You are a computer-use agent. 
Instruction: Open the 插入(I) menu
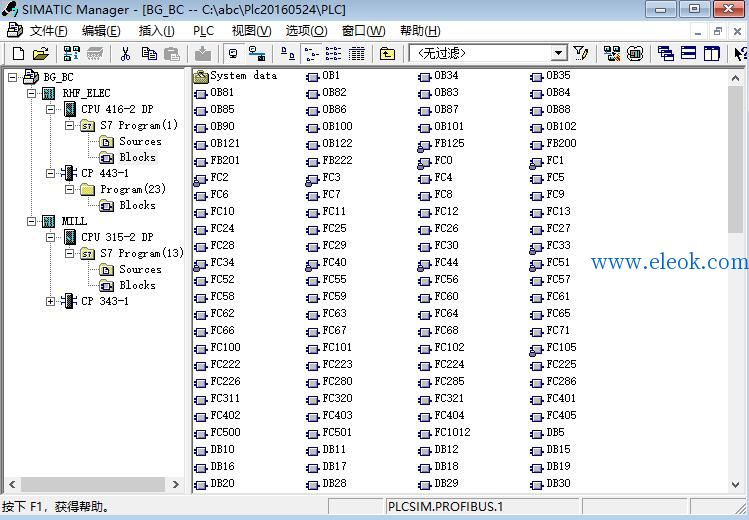pyautogui.click(x=156, y=31)
